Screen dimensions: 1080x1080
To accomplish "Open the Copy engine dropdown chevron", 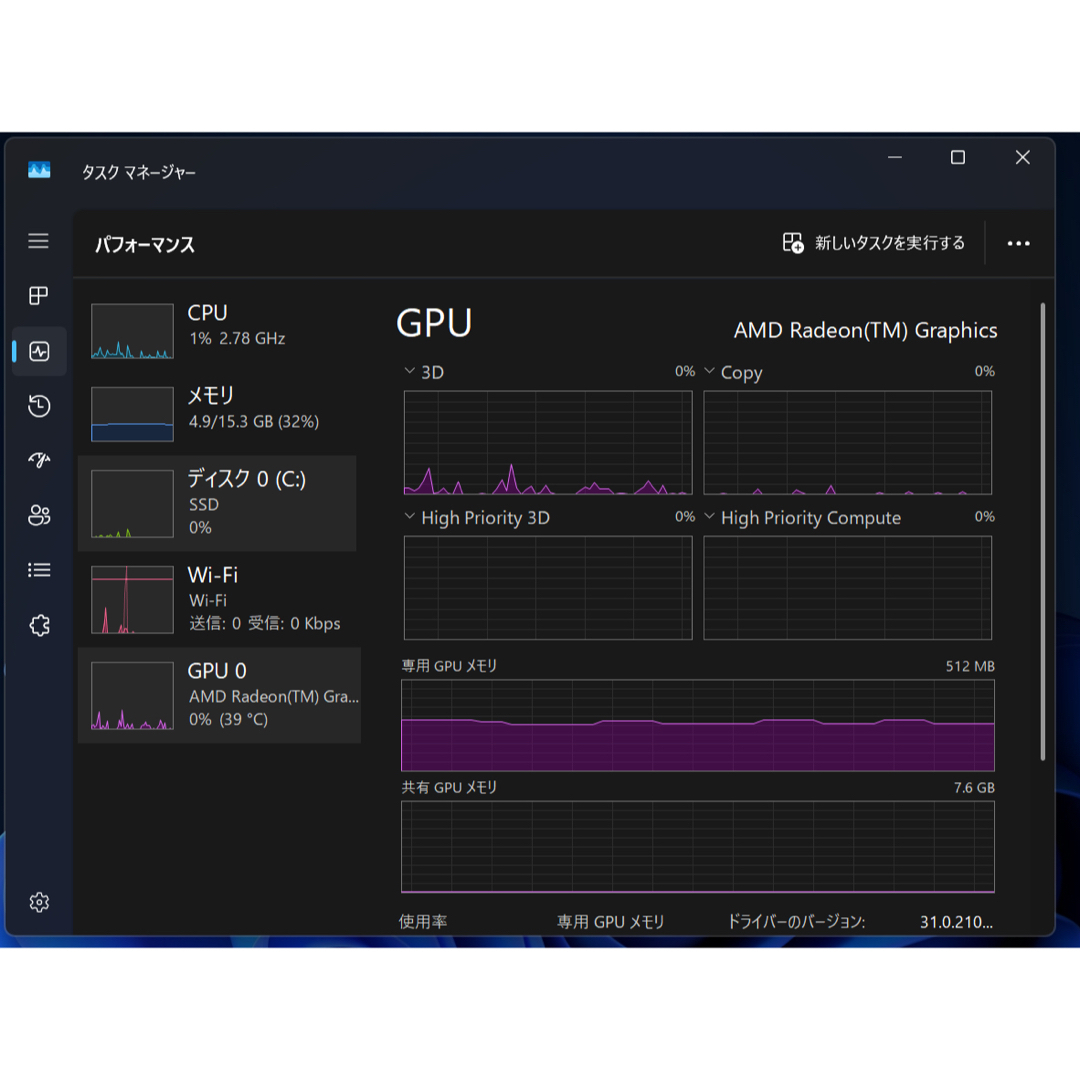I will pyautogui.click(x=709, y=371).
